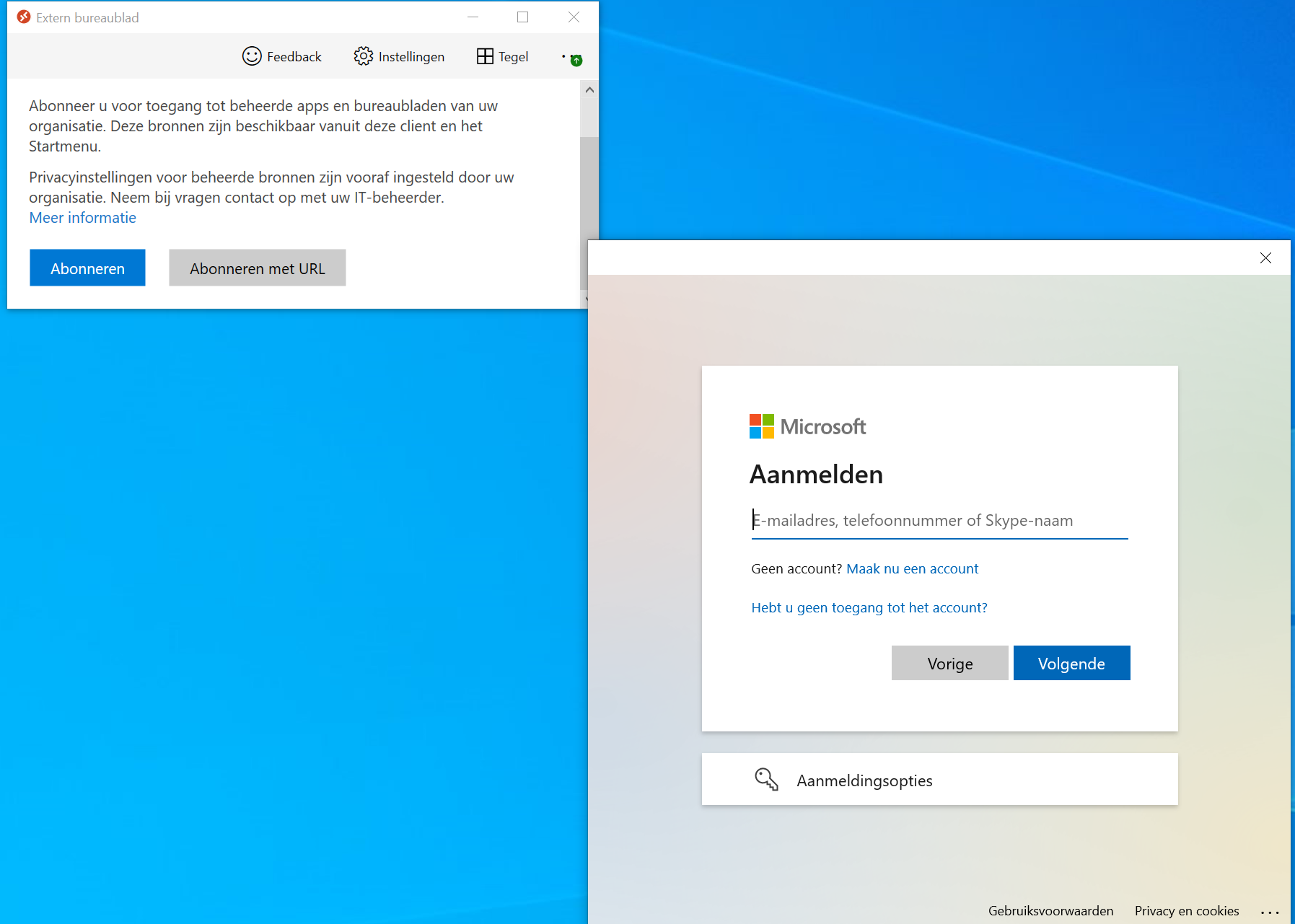
Task: Close the Extern bureaublad window
Action: [574, 17]
